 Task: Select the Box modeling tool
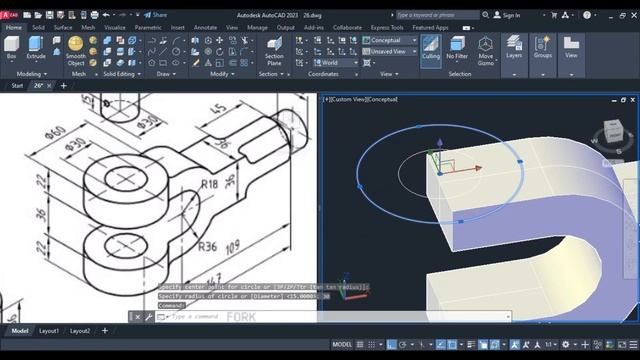click(11, 48)
